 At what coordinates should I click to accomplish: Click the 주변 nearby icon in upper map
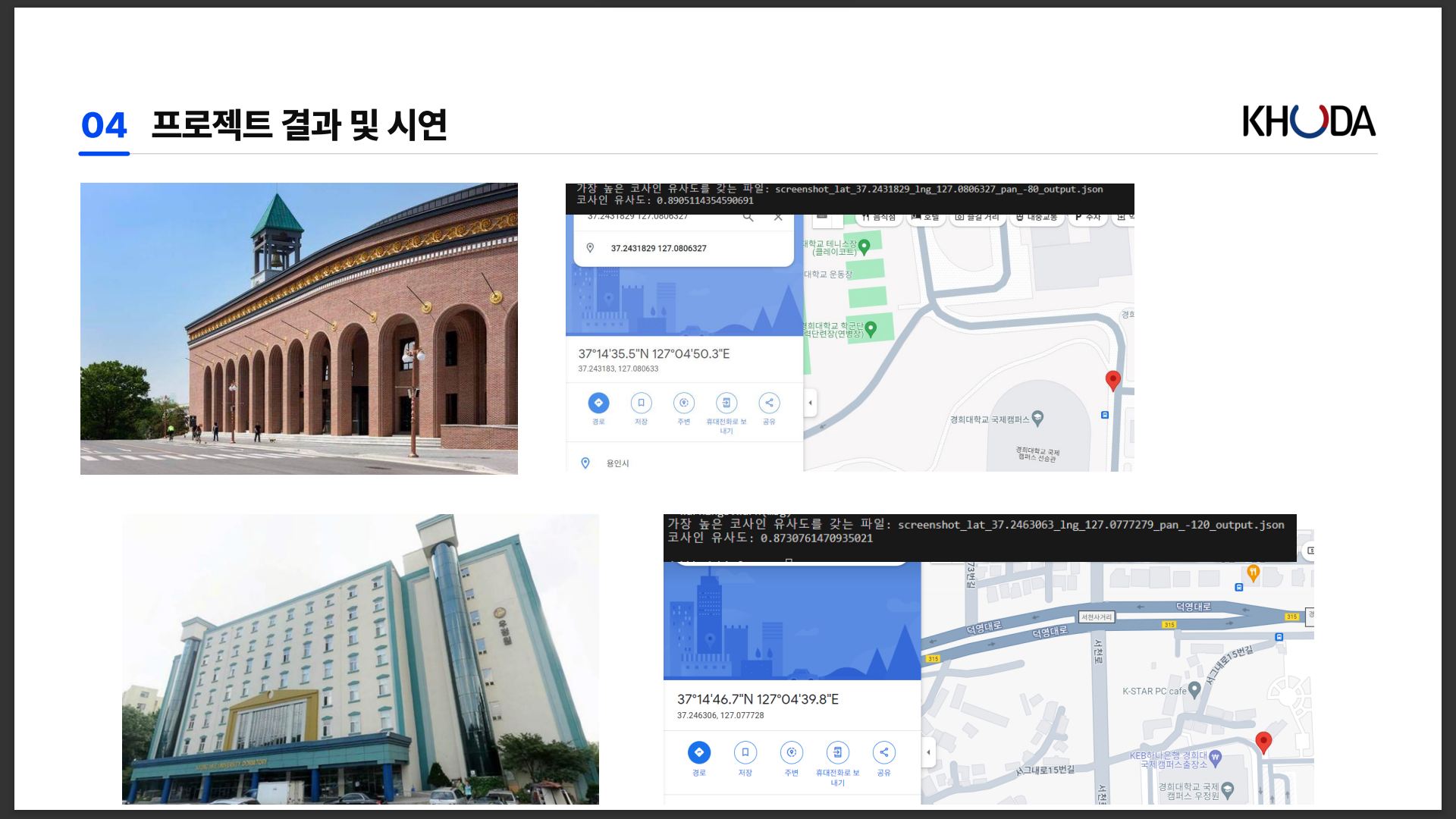pos(684,403)
